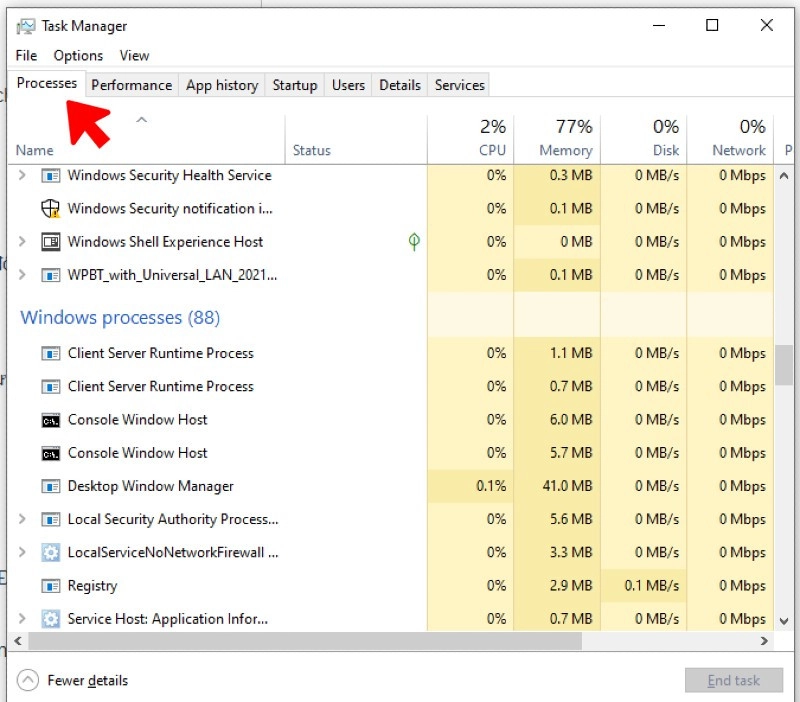Image resolution: width=800 pixels, height=702 pixels.
Task: Select "Local Security Authority Process..." name
Action: click(x=173, y=519)
